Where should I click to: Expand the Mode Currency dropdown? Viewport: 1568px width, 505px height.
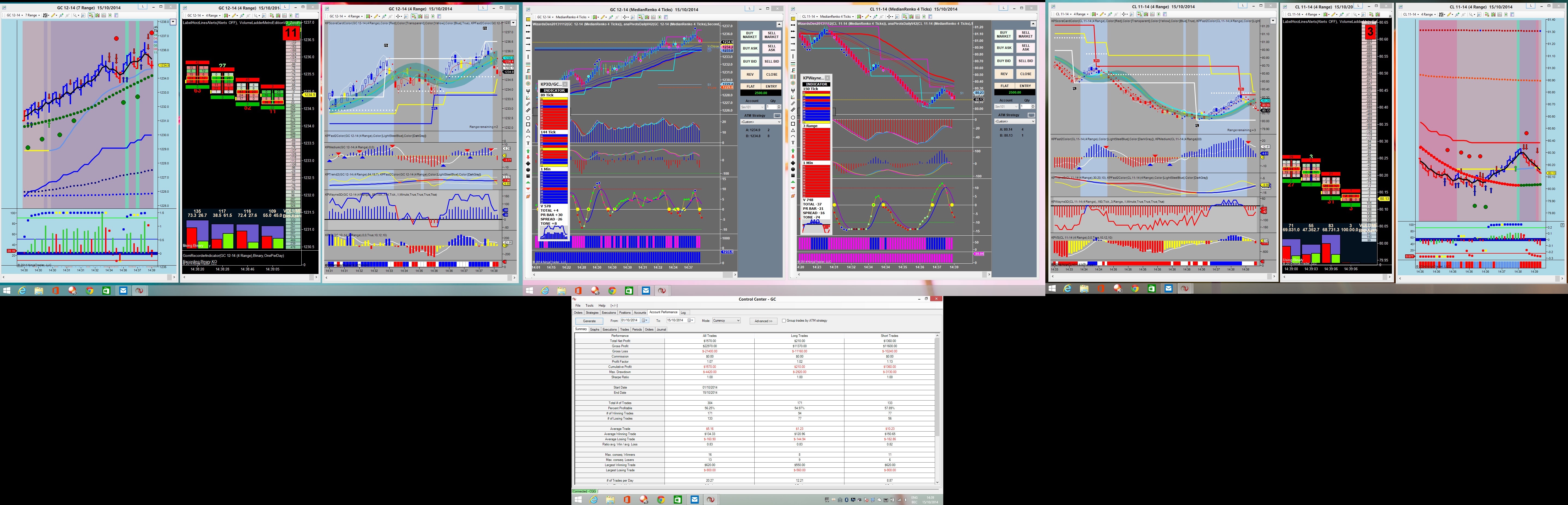point(726,321)
